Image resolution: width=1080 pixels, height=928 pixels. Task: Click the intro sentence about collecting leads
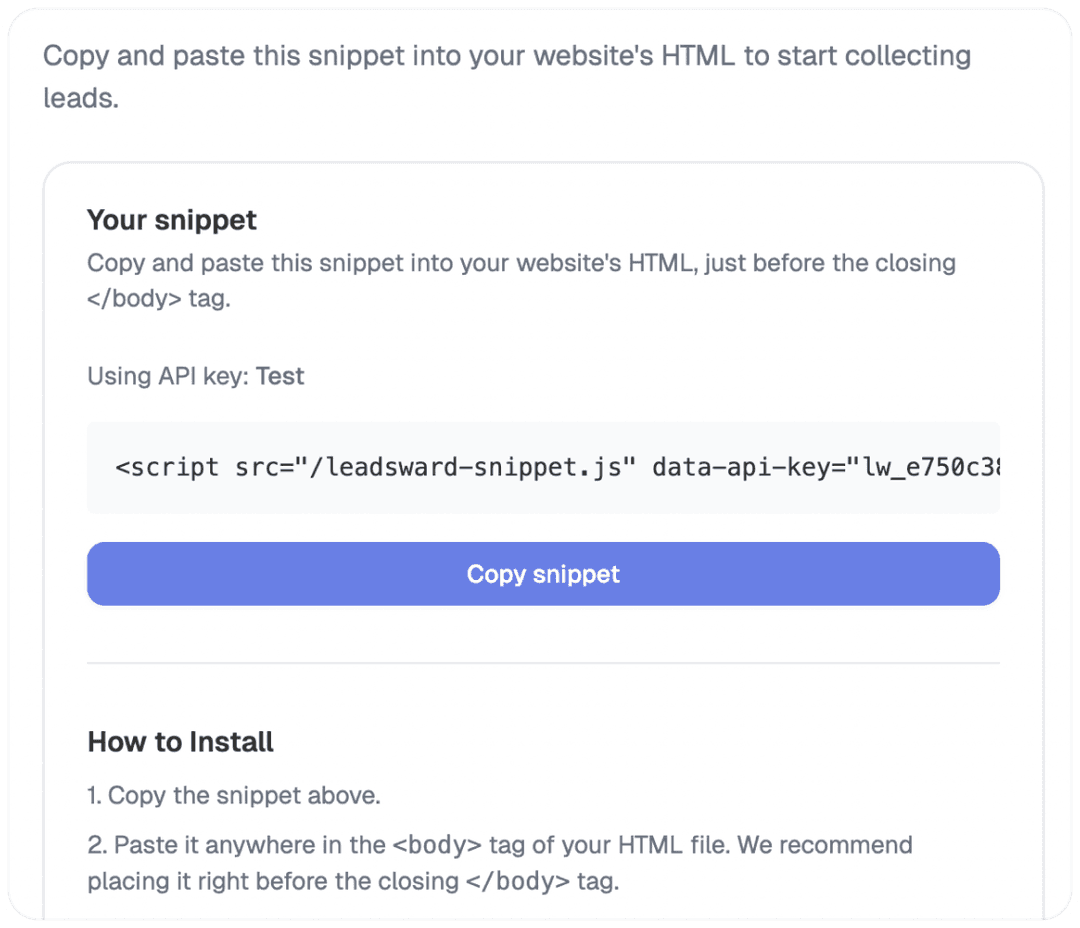coord(507,76)
